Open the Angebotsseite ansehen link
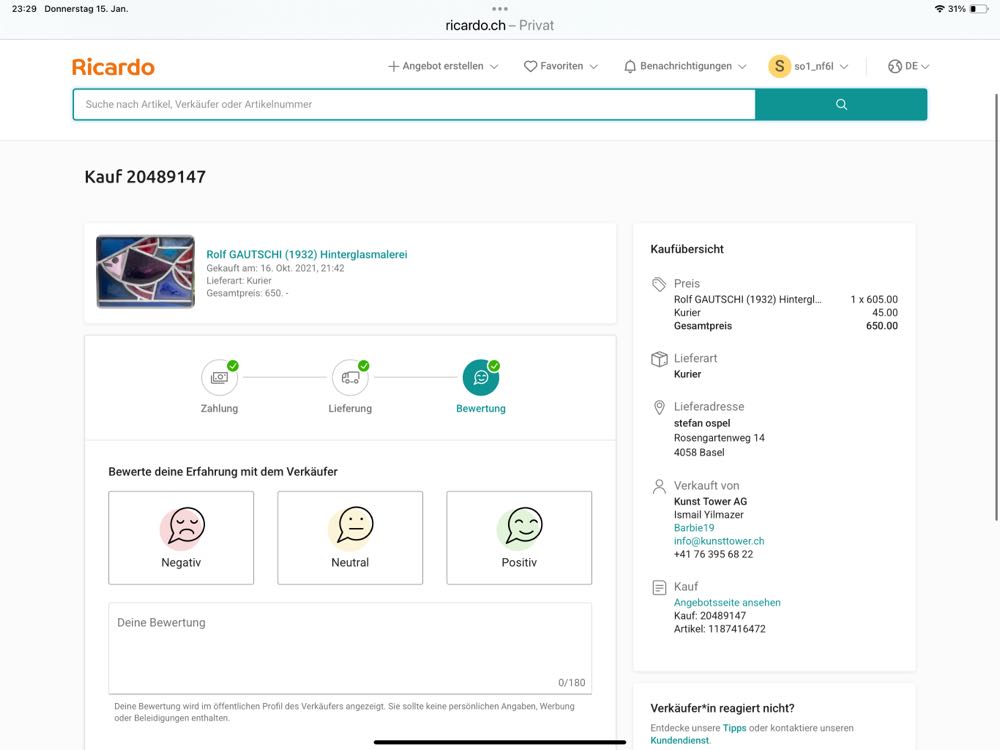This screenshot has height=750, width=1000. [x=727, y=603]
